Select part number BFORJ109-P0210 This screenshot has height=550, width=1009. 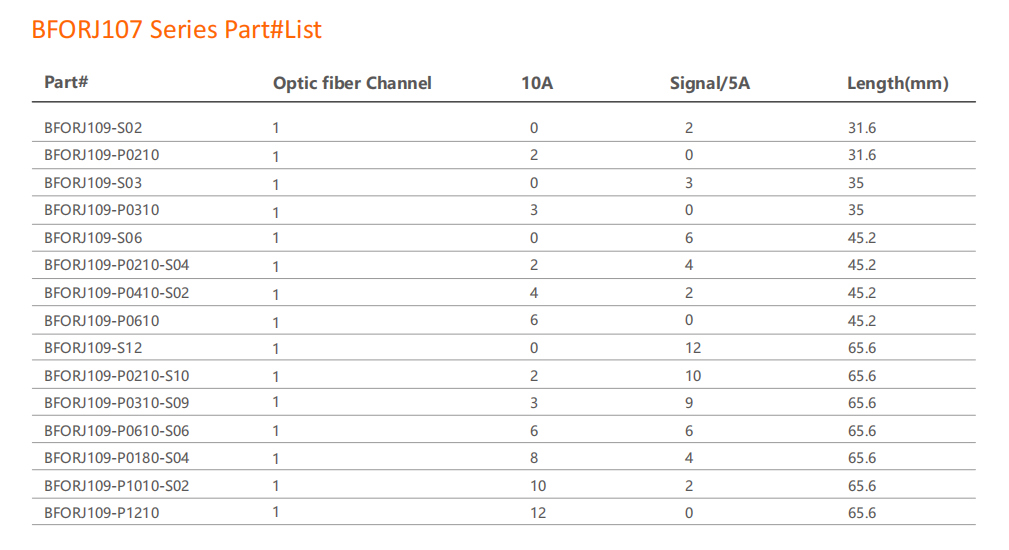point(101,155)
